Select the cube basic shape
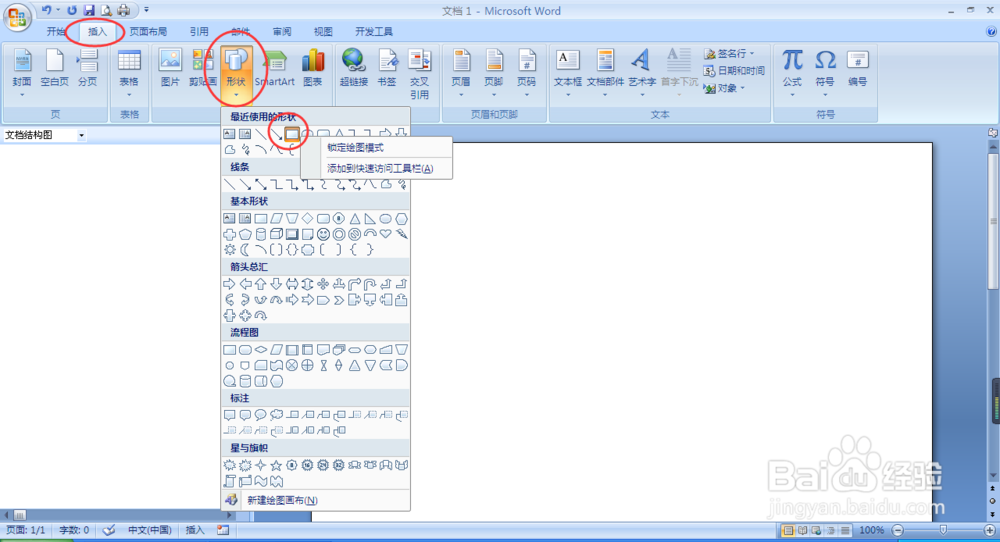The image size is (1000, 542). tap(276, 234)
